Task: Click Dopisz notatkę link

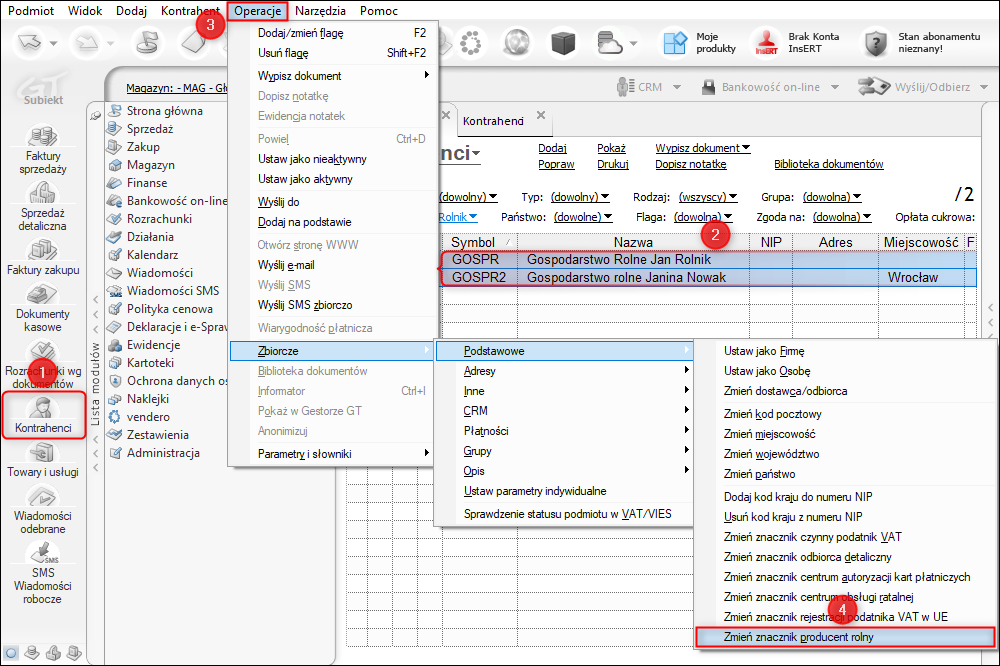Action: 691,165
